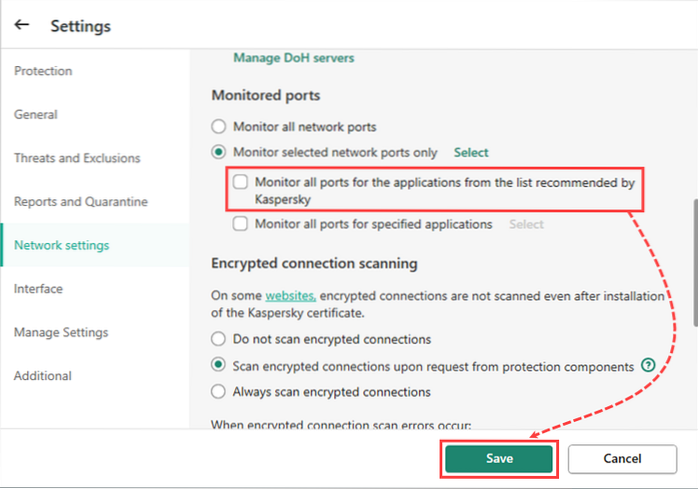
Task: Click Select link next to selected ports
Action: (471, 153)
